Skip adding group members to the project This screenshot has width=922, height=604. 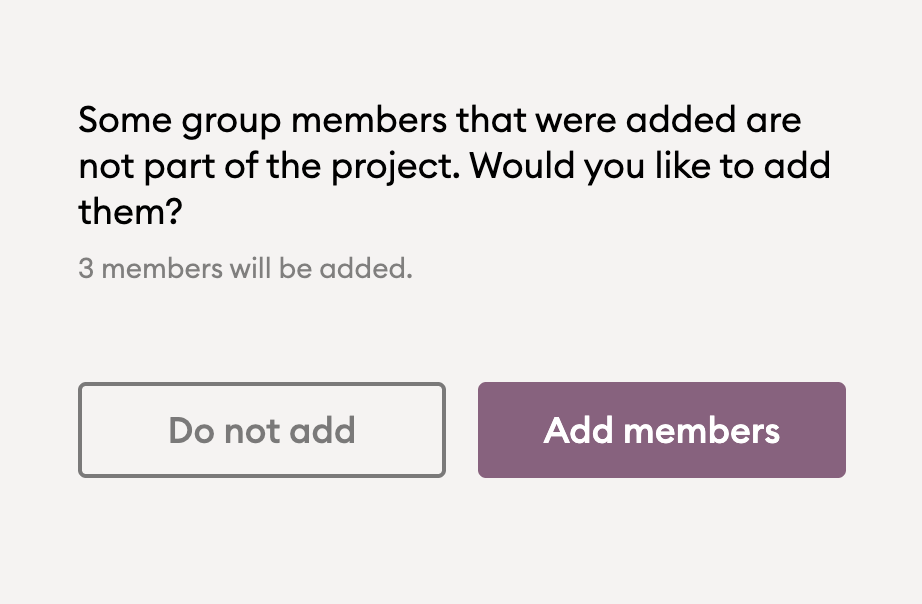click(261, 430)
